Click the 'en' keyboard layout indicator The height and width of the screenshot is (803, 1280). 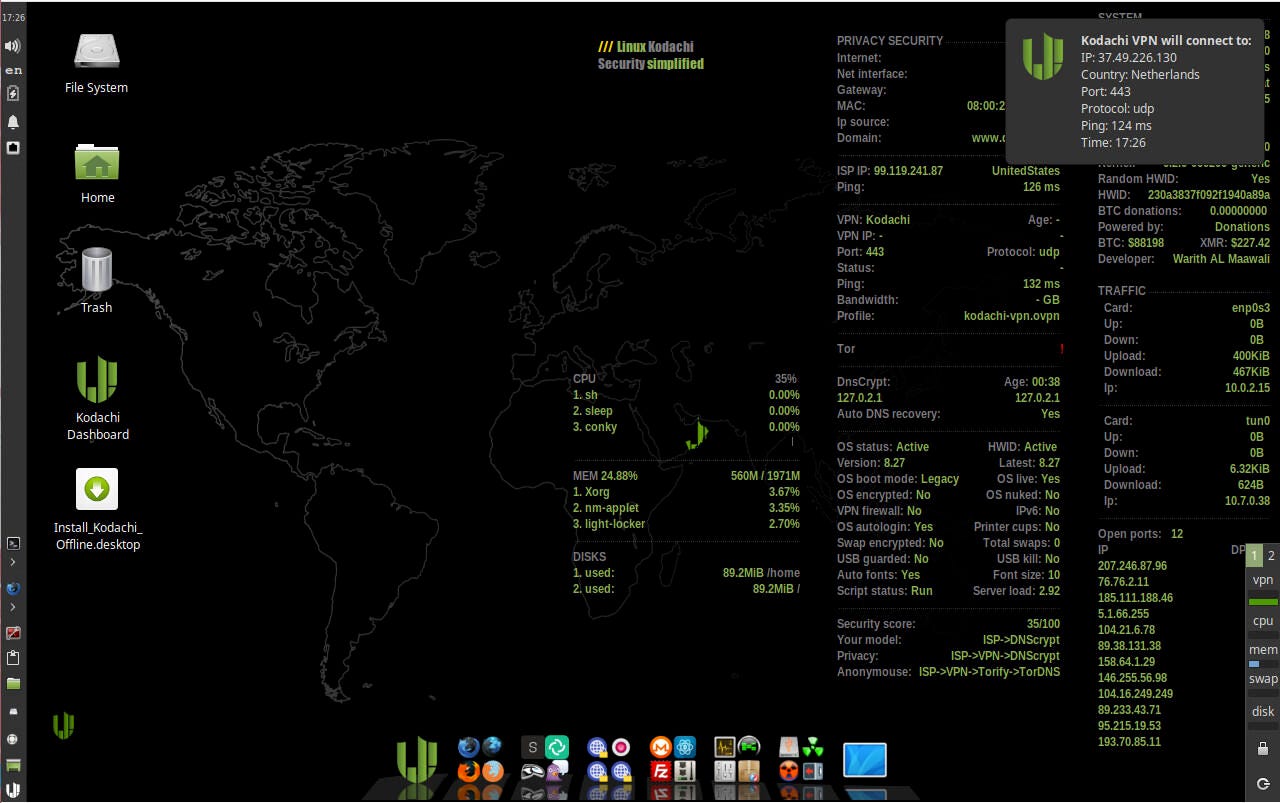tap(13, 70)
